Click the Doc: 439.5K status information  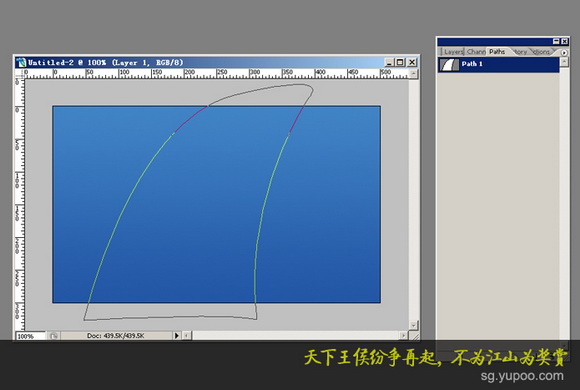[116, 336]
